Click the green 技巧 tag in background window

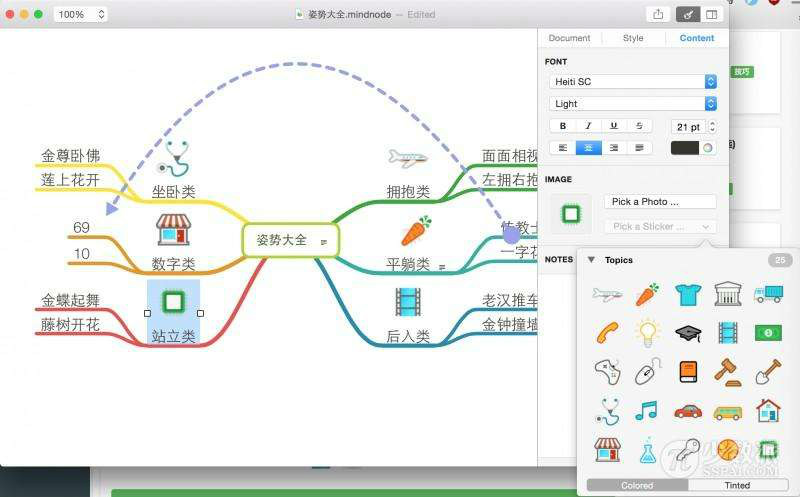(742, 72)
